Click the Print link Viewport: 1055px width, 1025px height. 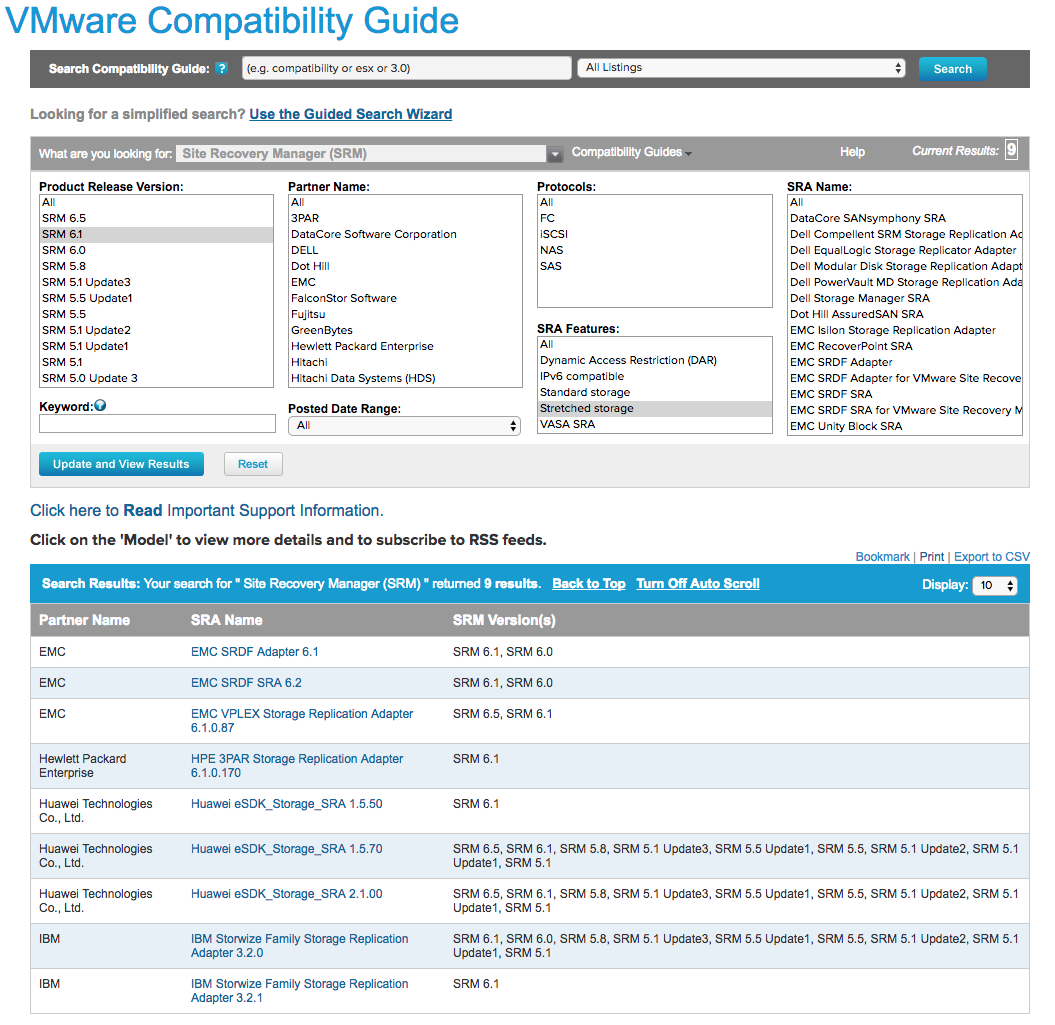click(x=932, y=557)
